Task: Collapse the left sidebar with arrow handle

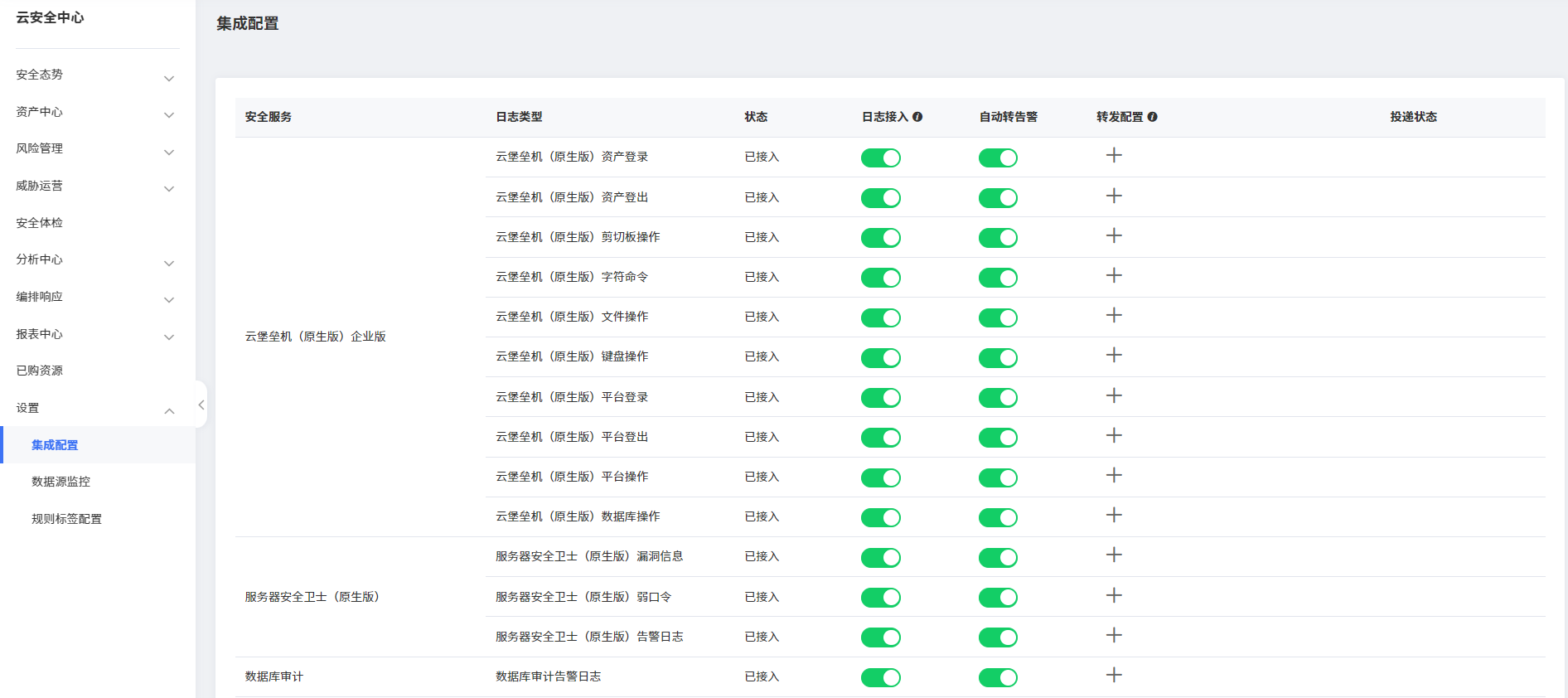Action: (x=201, y=405)
